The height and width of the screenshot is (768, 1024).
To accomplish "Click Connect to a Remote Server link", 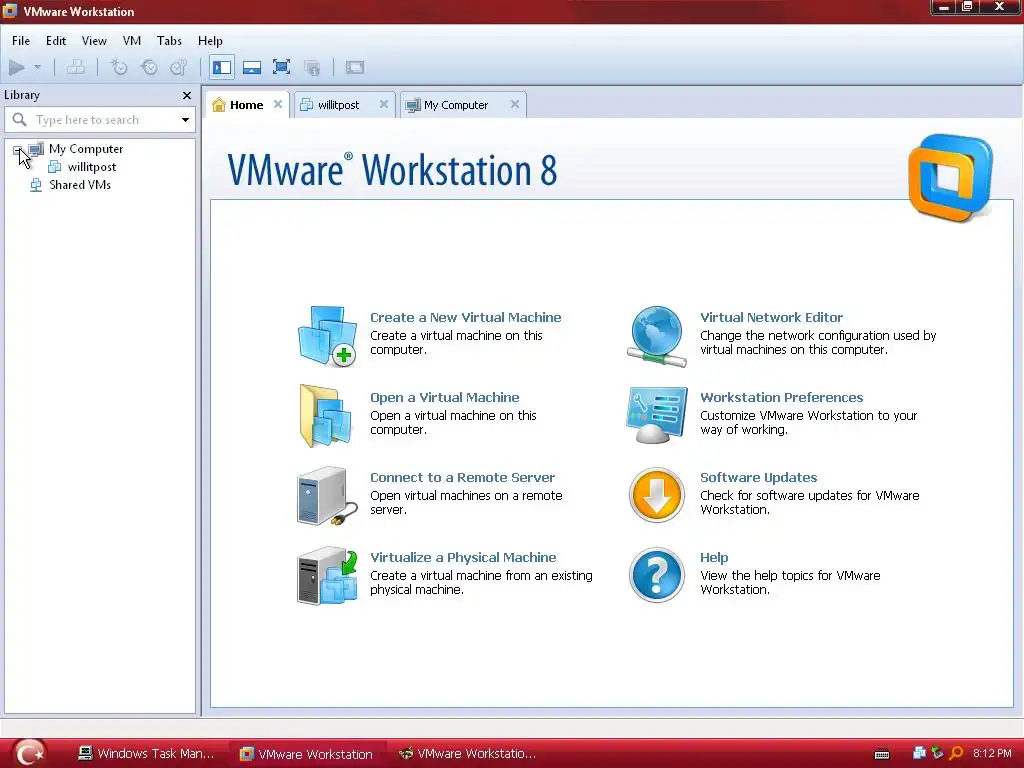I will tap(462, 477).
